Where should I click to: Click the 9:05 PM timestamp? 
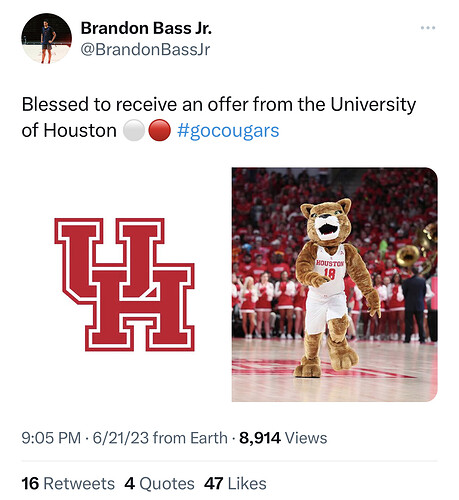(51, 438)
